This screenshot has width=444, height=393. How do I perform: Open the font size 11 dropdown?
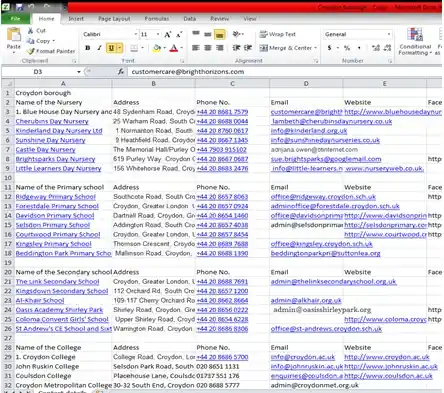pos(158,34)
